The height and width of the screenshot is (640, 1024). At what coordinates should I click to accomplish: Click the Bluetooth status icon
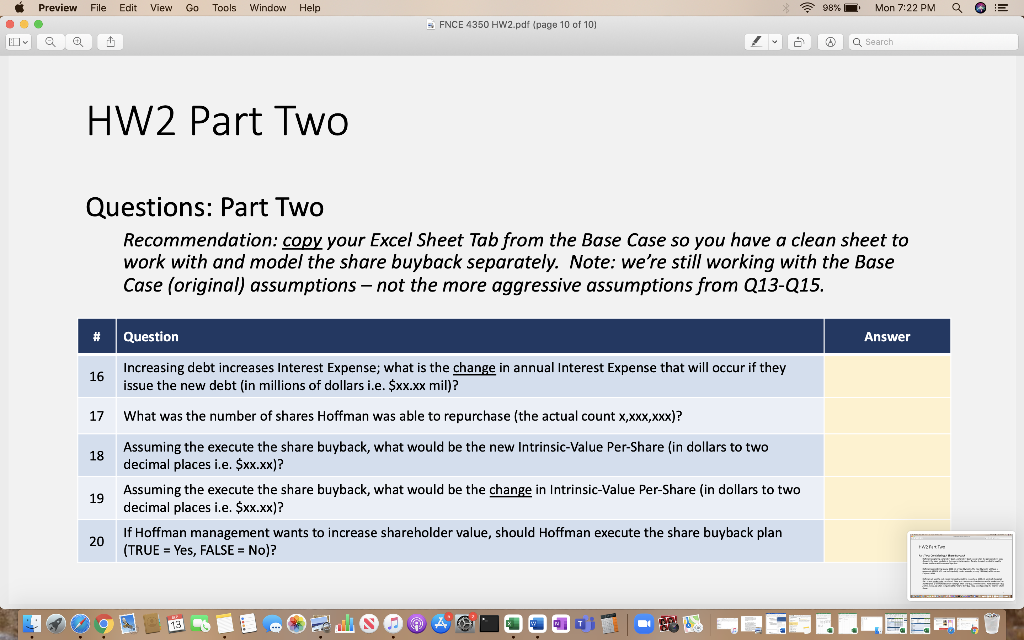click(786, 8)
